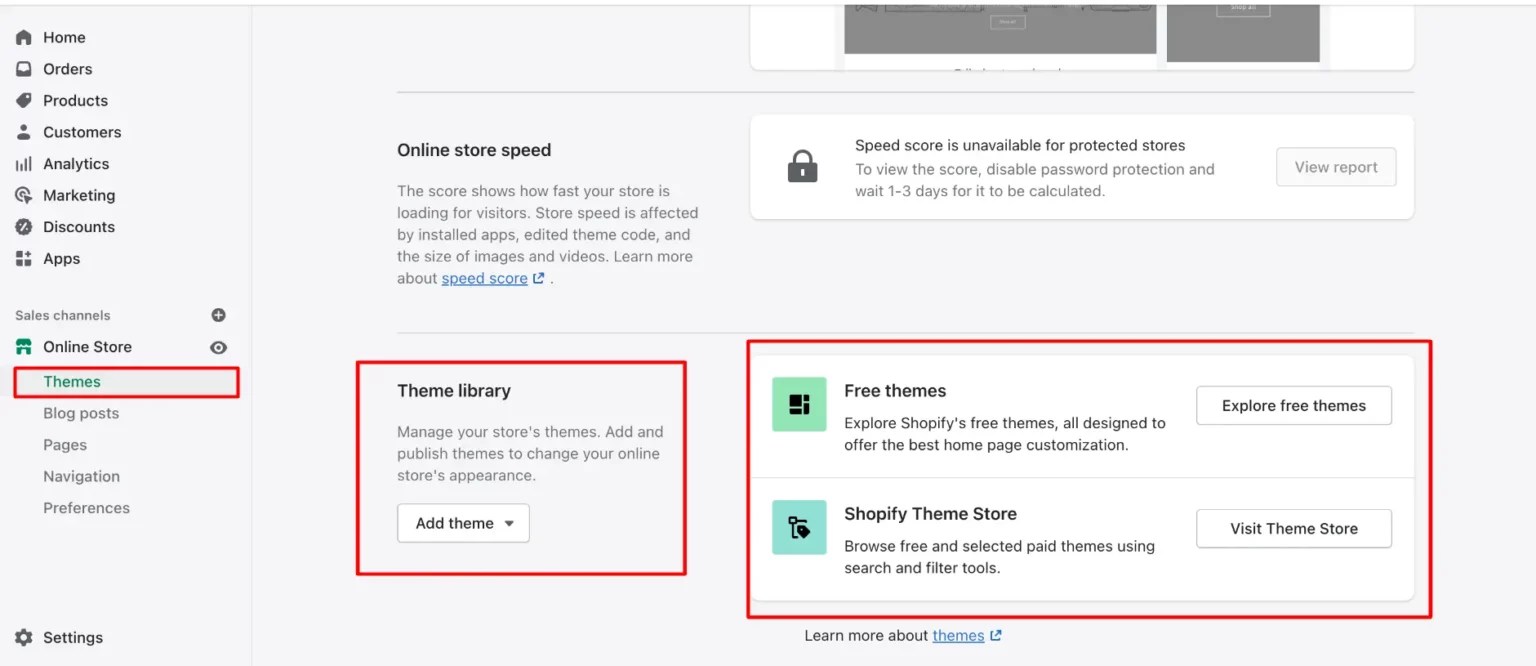1536x666 pixels.
Task: Click the Visit Theme Store button
Action: point(1293,528)
